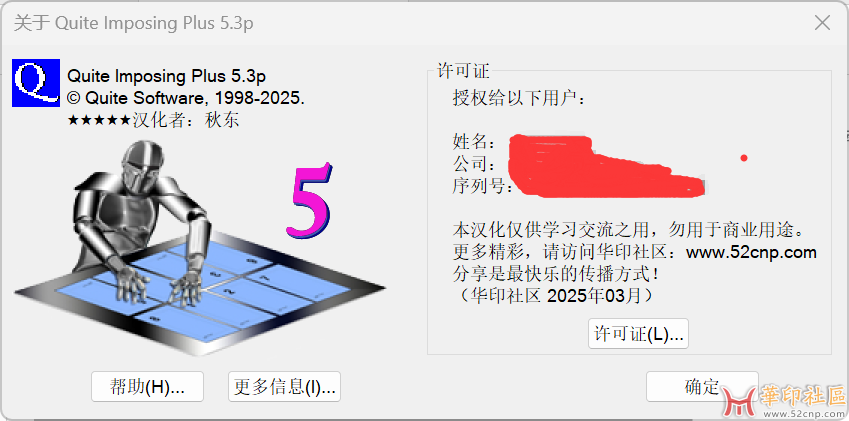Click the blue imposition sheet grid
The image size is (849, 421).
click(x=200, y=295)
